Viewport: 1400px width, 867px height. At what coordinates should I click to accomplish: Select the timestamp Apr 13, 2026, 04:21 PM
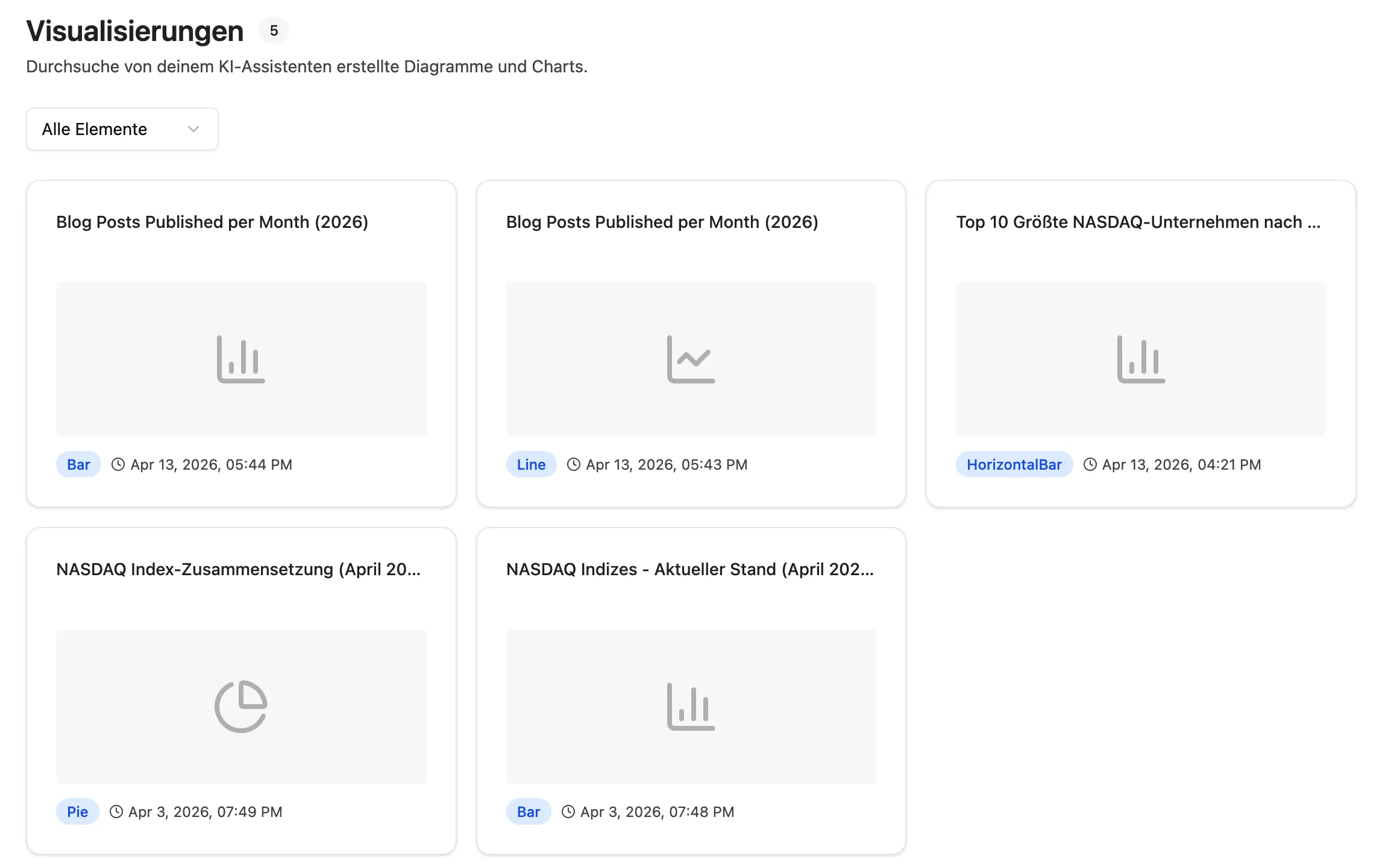1182,464
